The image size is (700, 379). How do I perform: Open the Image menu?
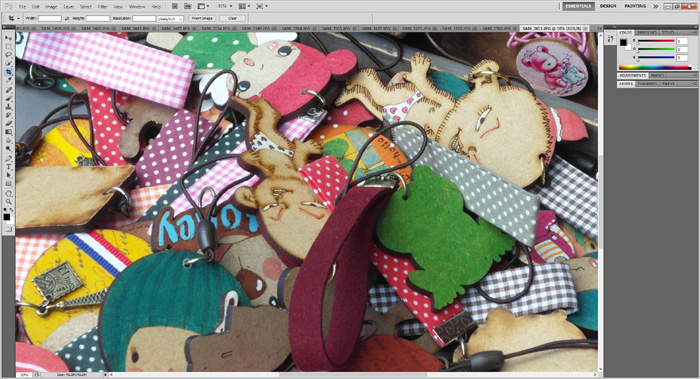pyautogui.click(x=51, y=7)
